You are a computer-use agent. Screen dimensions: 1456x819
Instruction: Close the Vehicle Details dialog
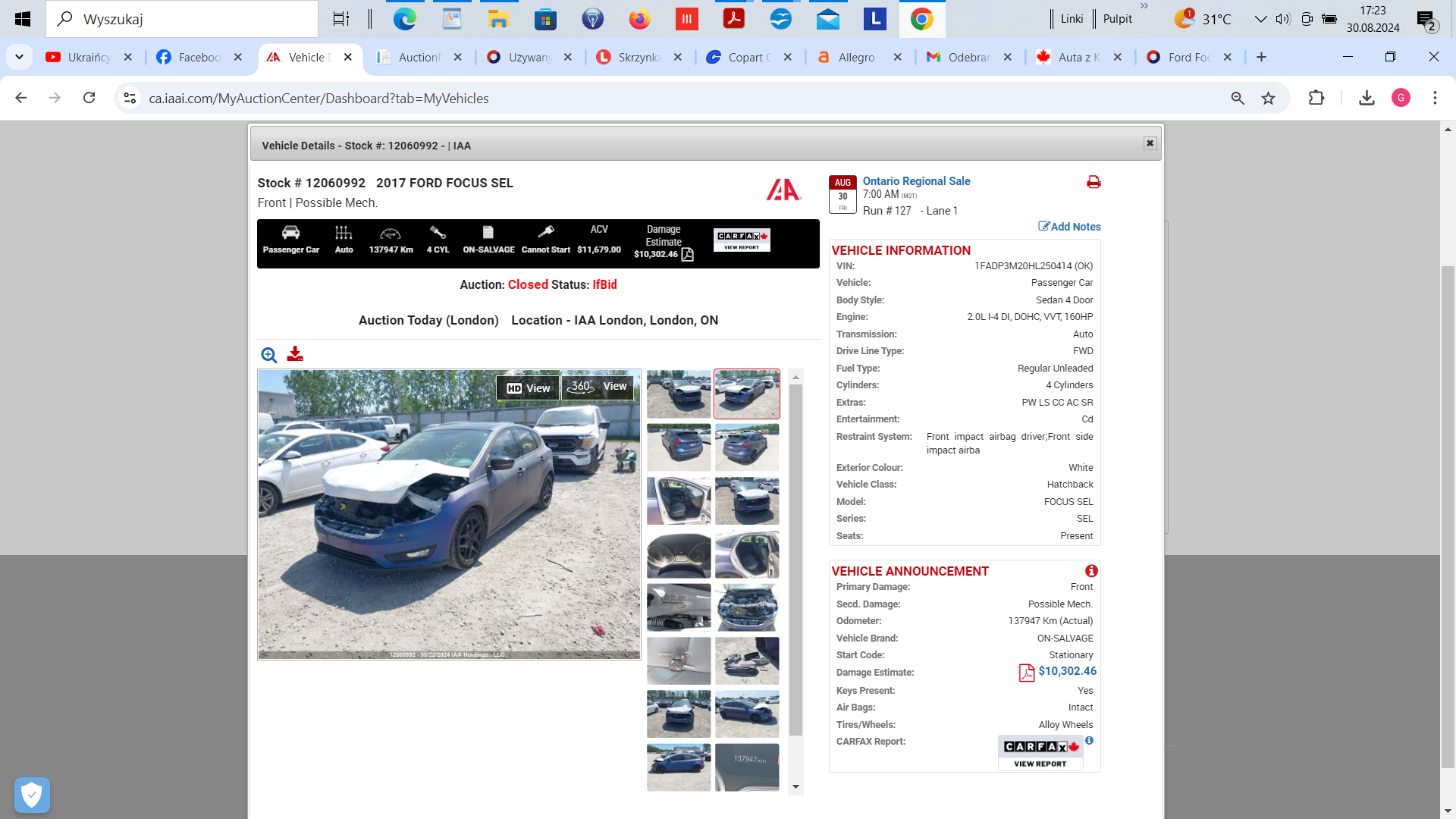pos(1150,143)
